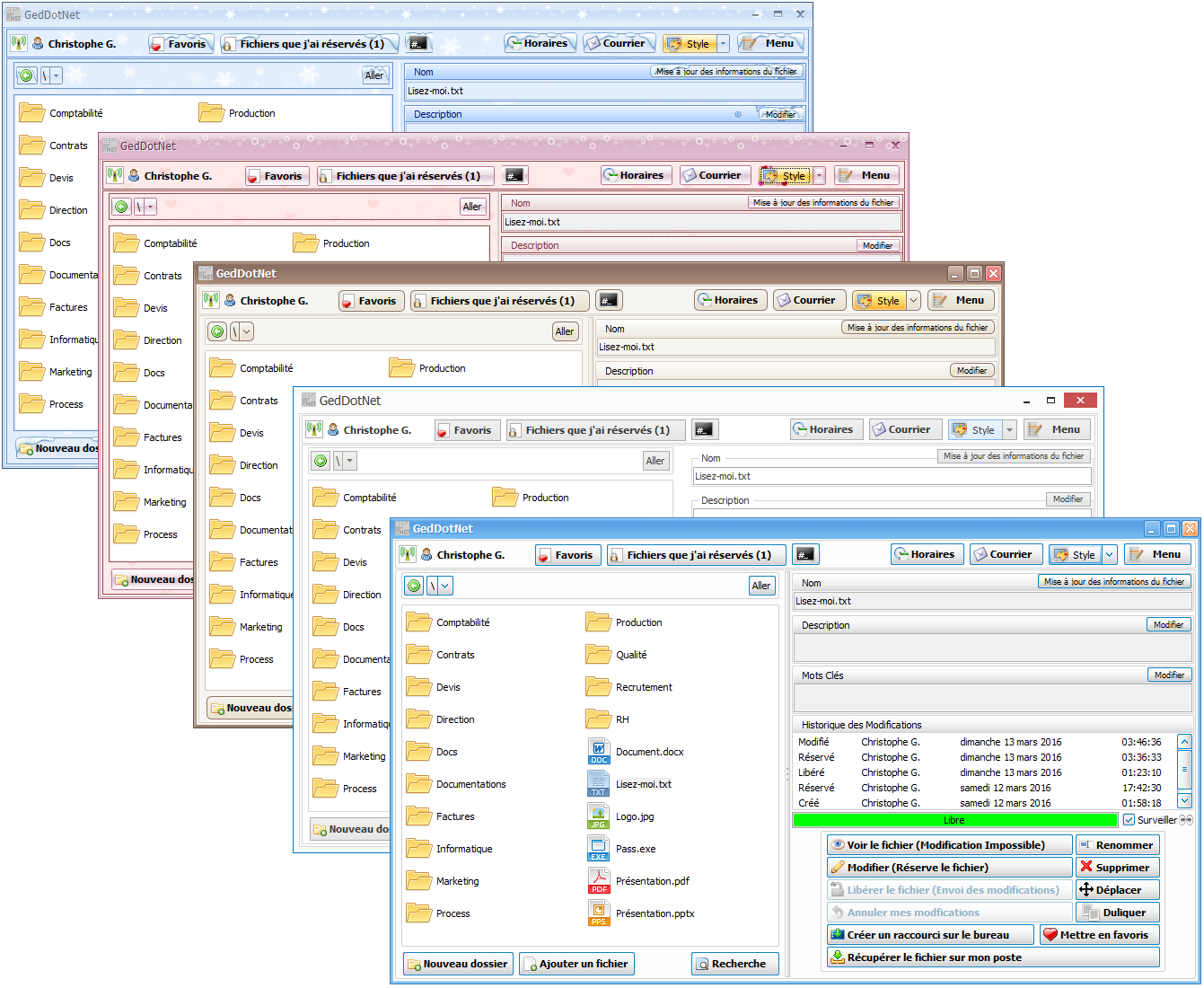The height and width of the screenshot is (988, 1204).
Task: Select the Logo.jpg image file icon
Action: click(x=599, y=816)
